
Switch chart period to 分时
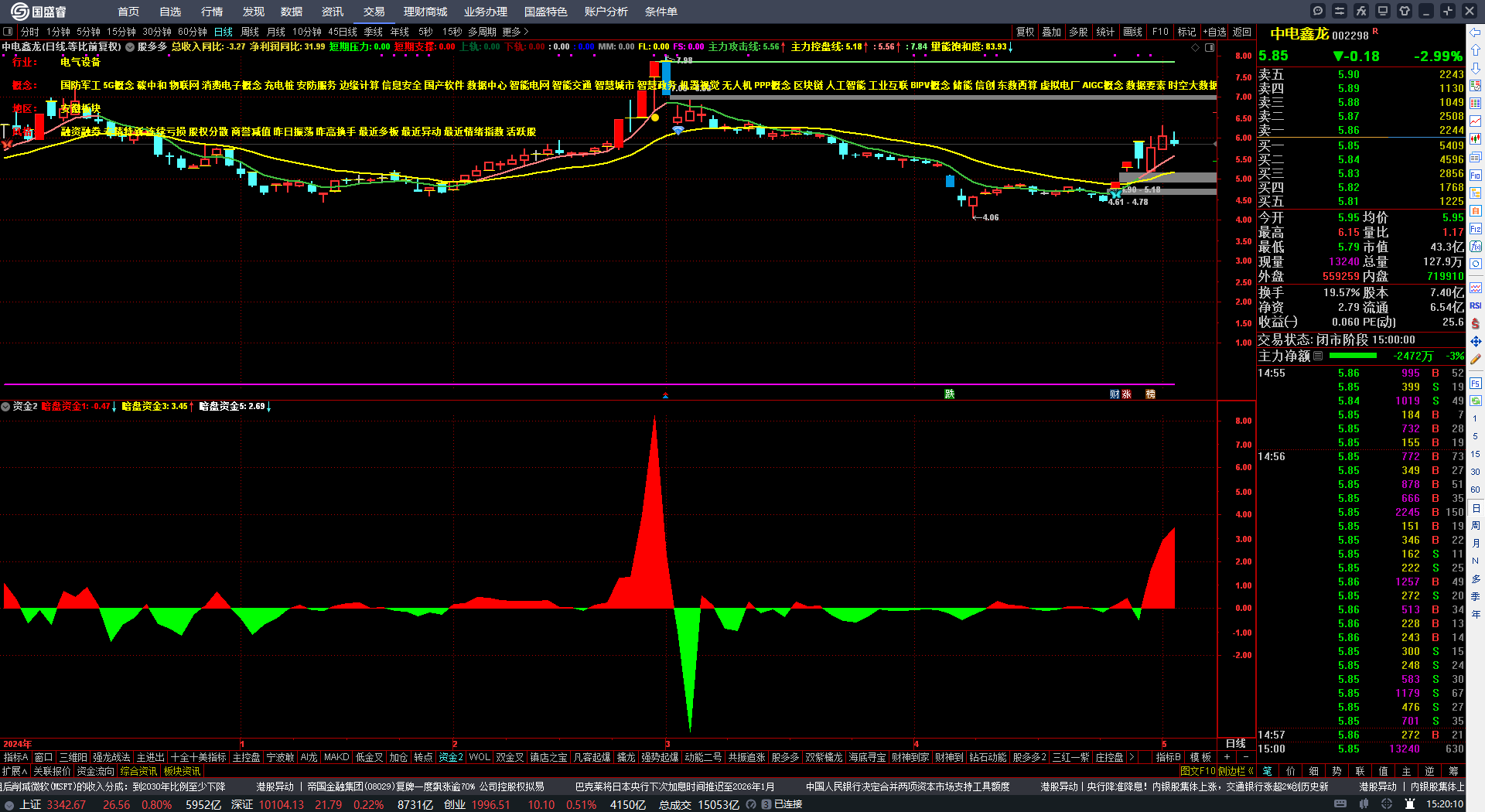(30, 32)
